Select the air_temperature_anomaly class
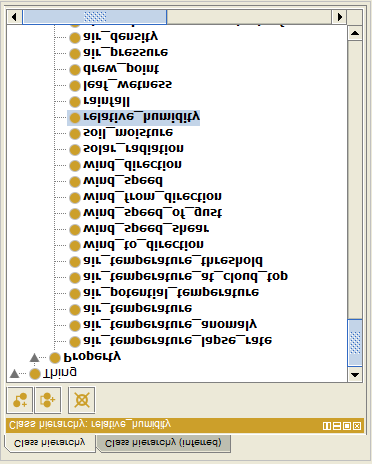 (x=163, y=325)
